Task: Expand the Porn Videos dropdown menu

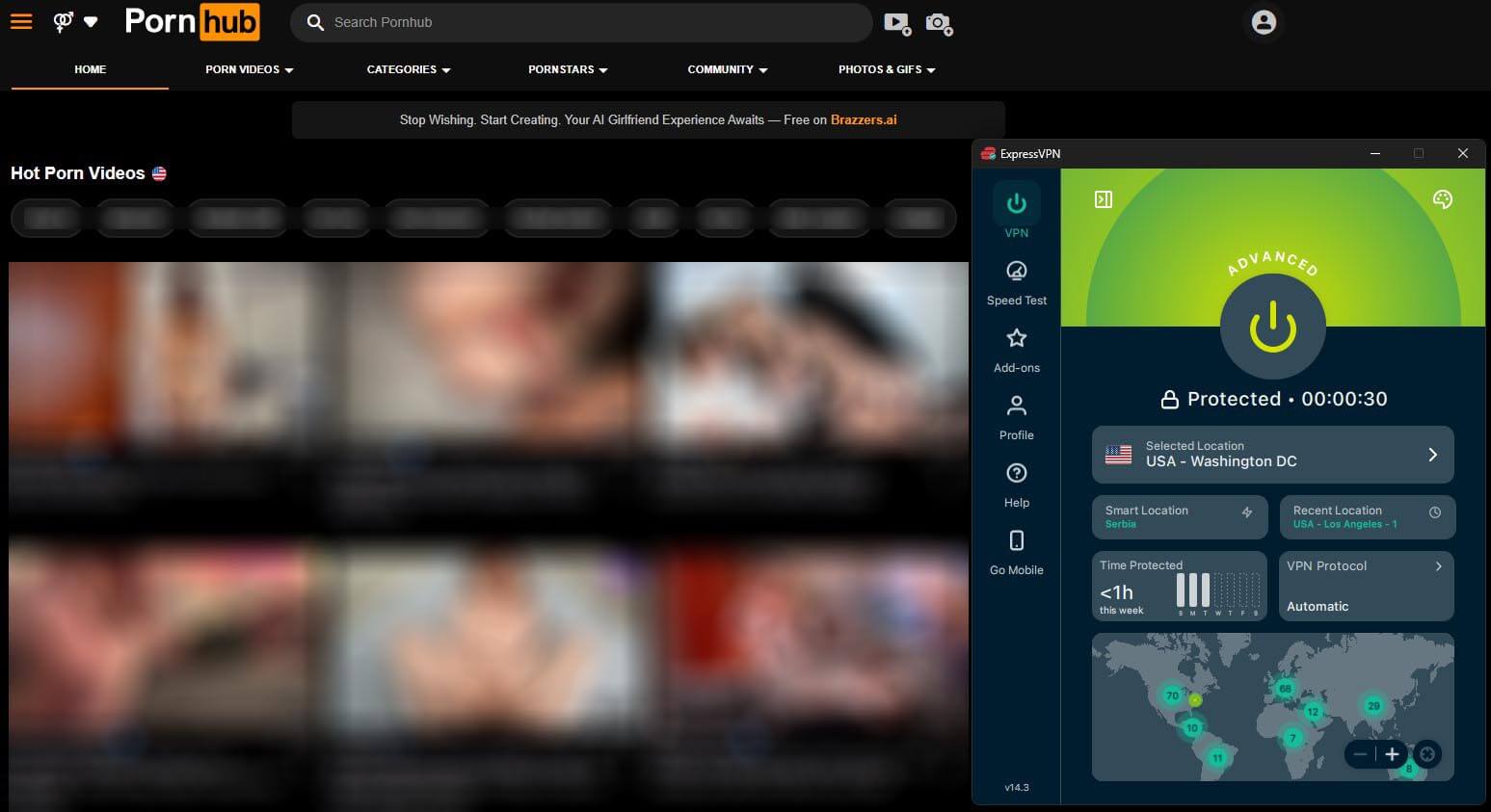Action: [250, 69]
